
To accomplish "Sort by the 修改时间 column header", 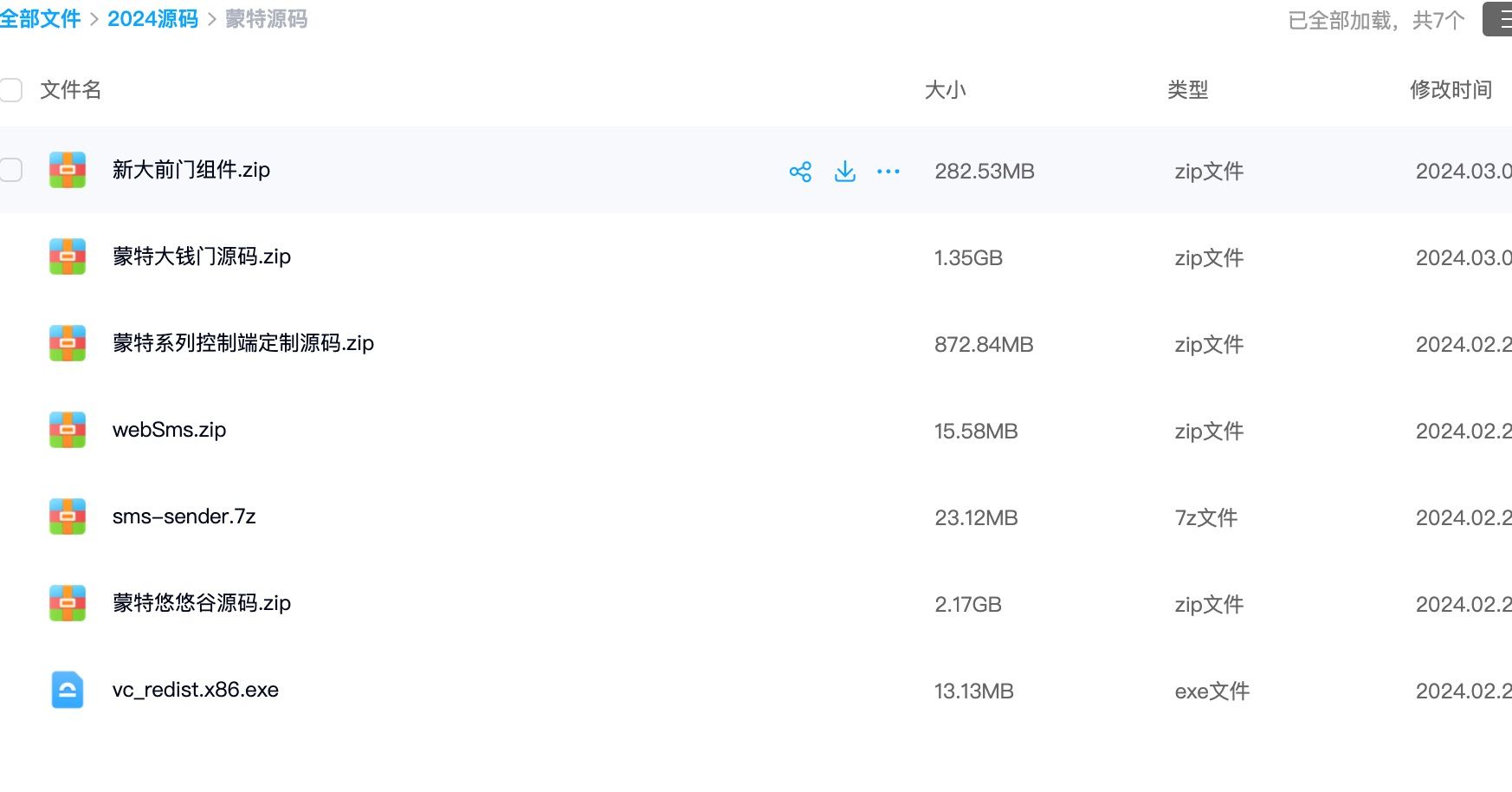I will click(x=1451, y=90).
